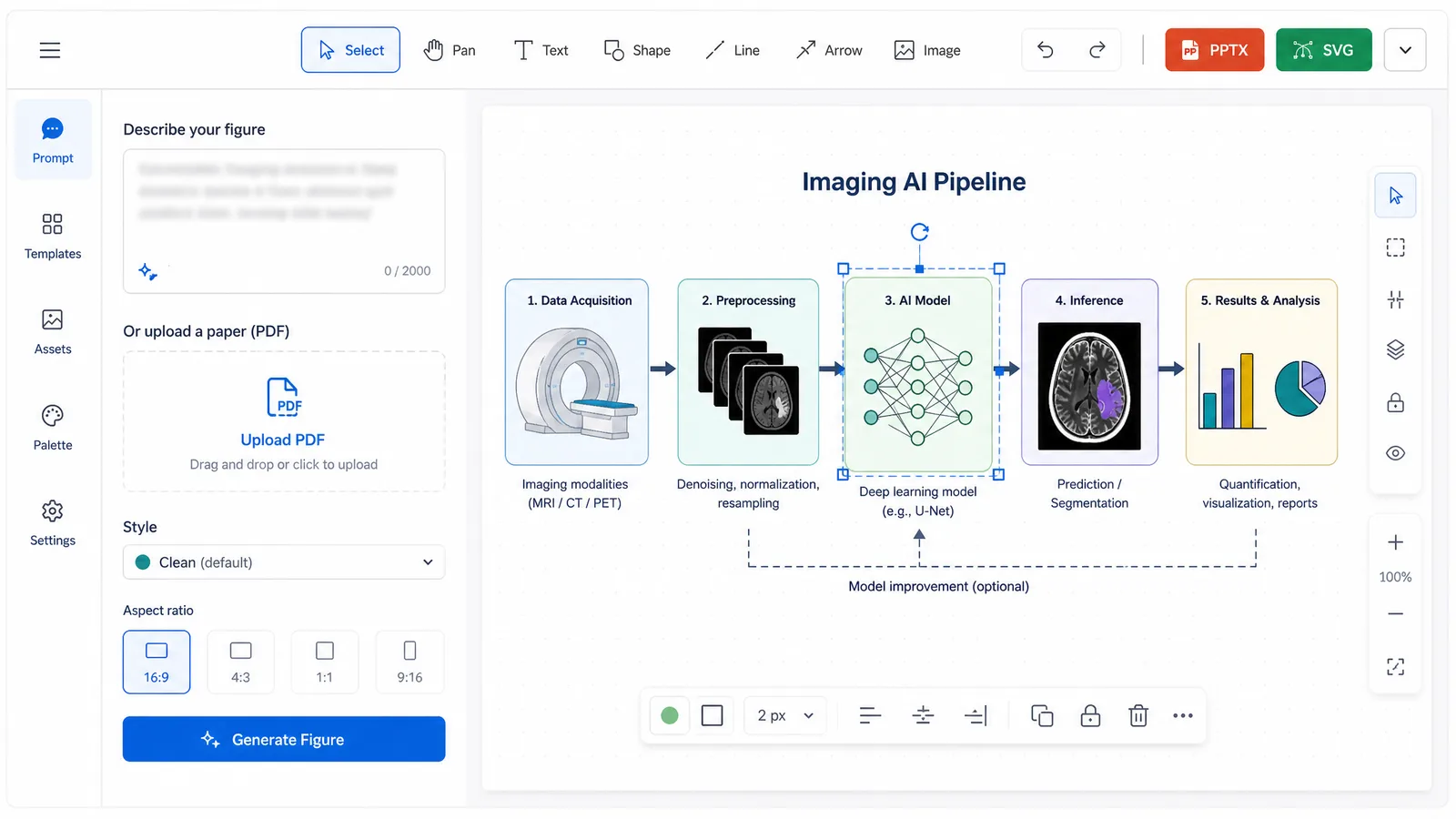
Task: Choose the Text tool
Action: [x=541, y=50]
